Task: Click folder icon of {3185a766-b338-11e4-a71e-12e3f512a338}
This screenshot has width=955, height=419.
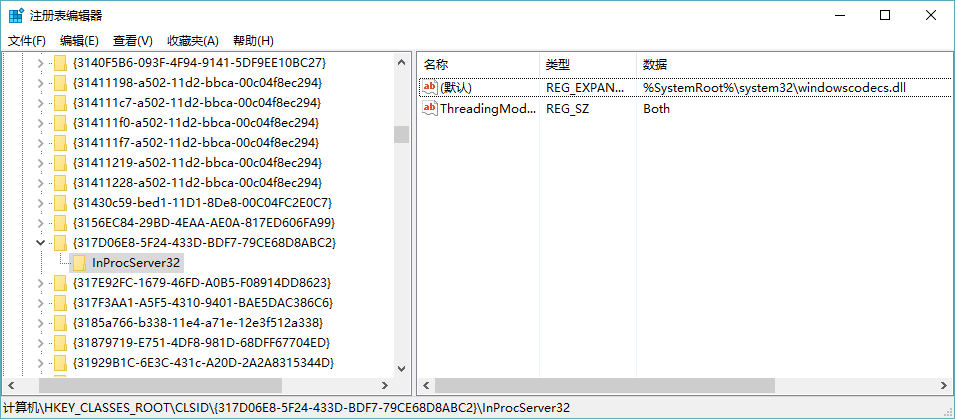Action: tap(60, 323)
